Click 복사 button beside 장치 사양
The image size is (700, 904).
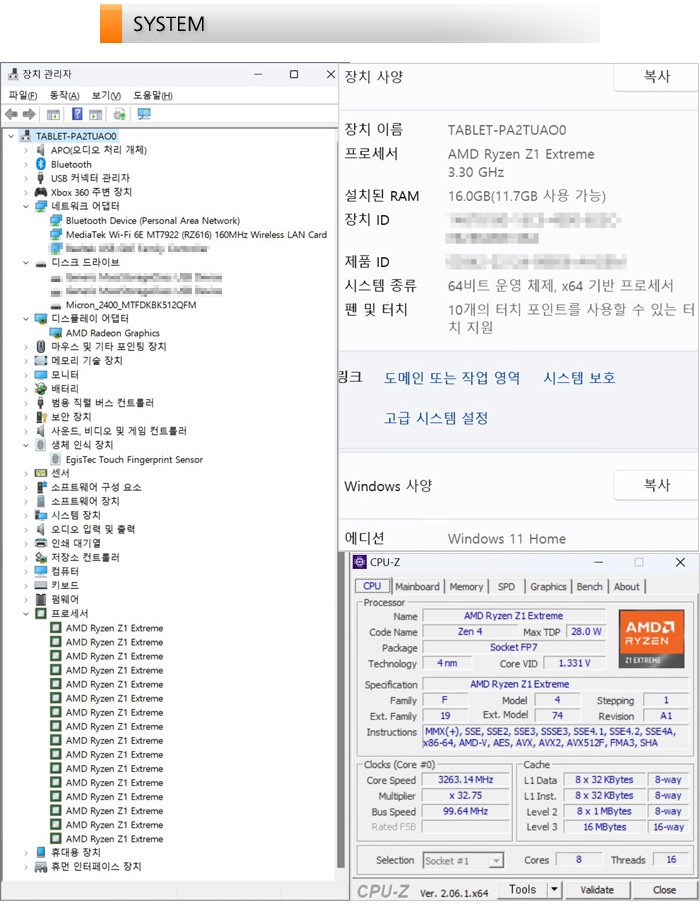pos(656,77)
